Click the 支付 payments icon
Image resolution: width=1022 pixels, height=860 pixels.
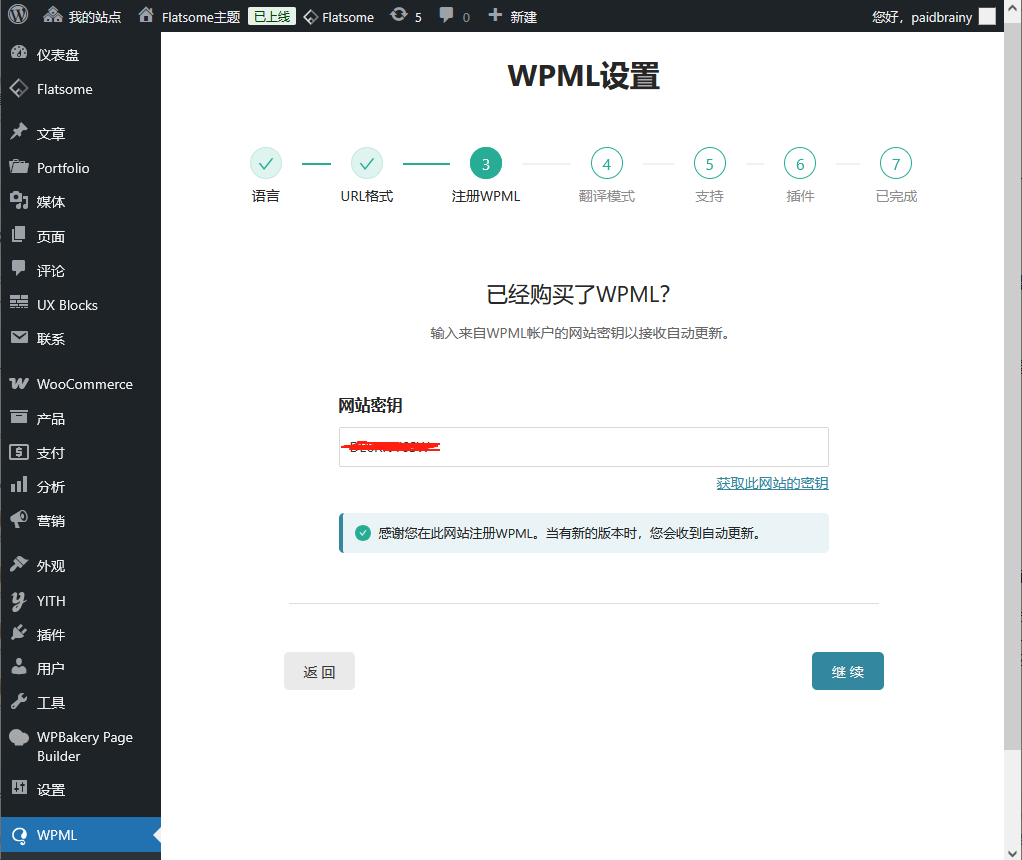(x=19, y=452)
